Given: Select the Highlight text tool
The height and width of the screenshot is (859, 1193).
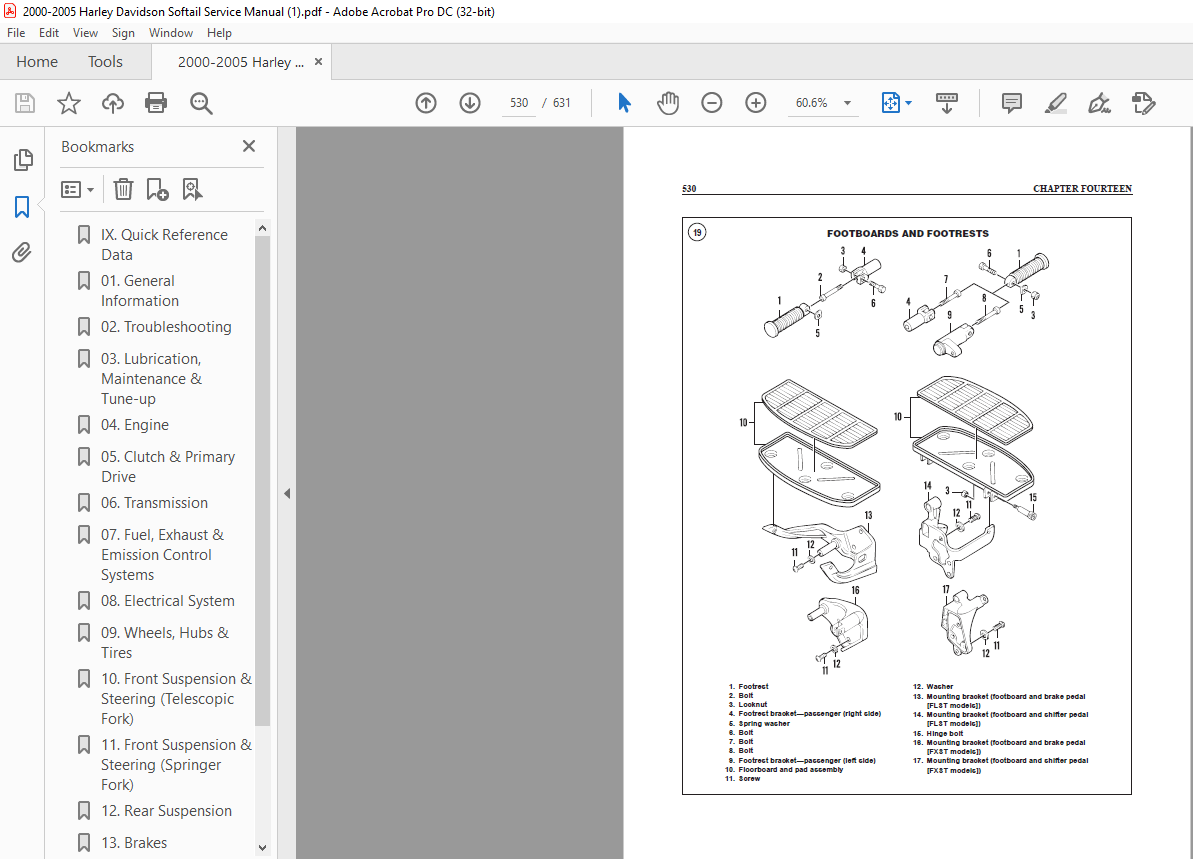Looking at the screenshot, I should click(x=1055, y=103).
